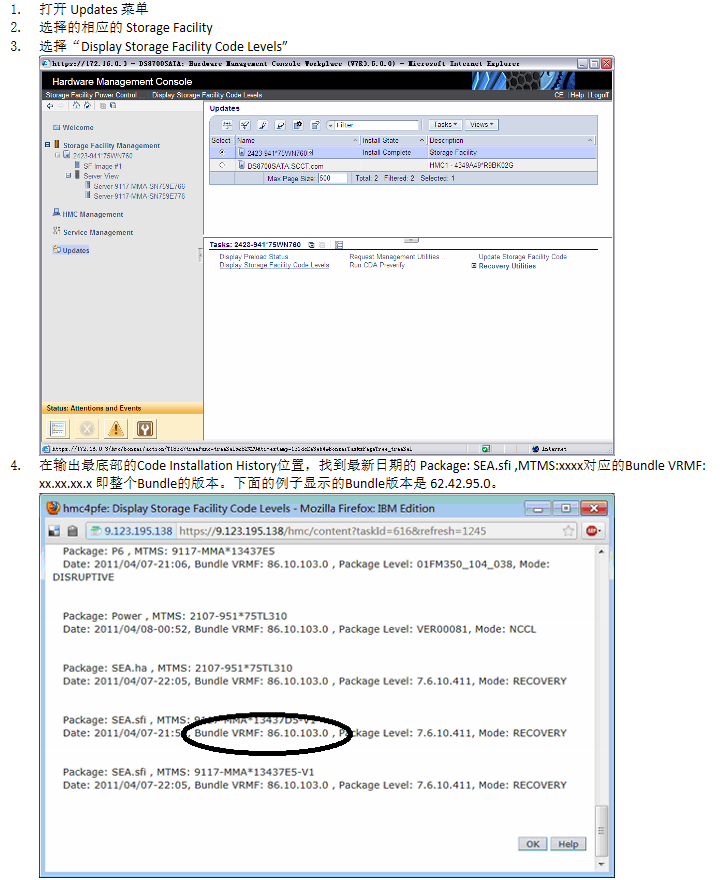Sort by the Install State column arrow

tap(422, 140)
